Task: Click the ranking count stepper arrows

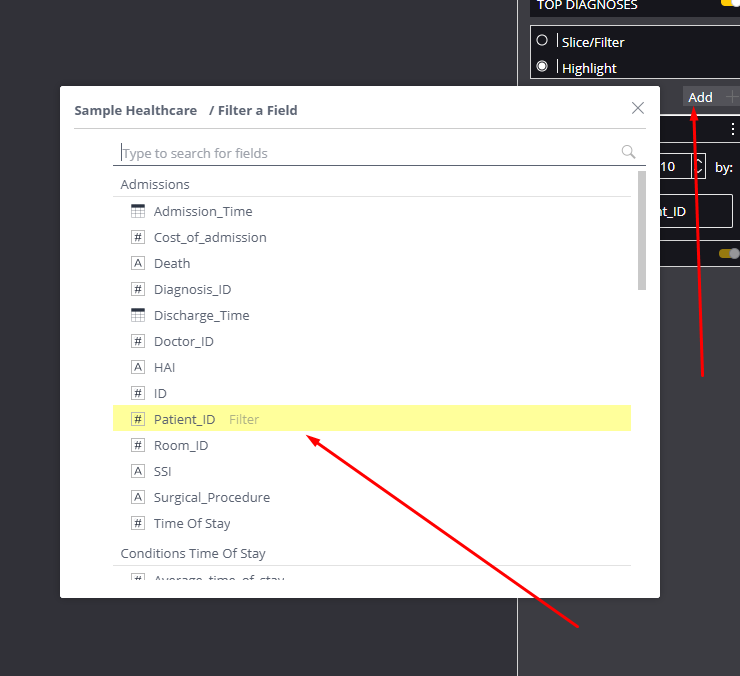Action: pos(698,167)
